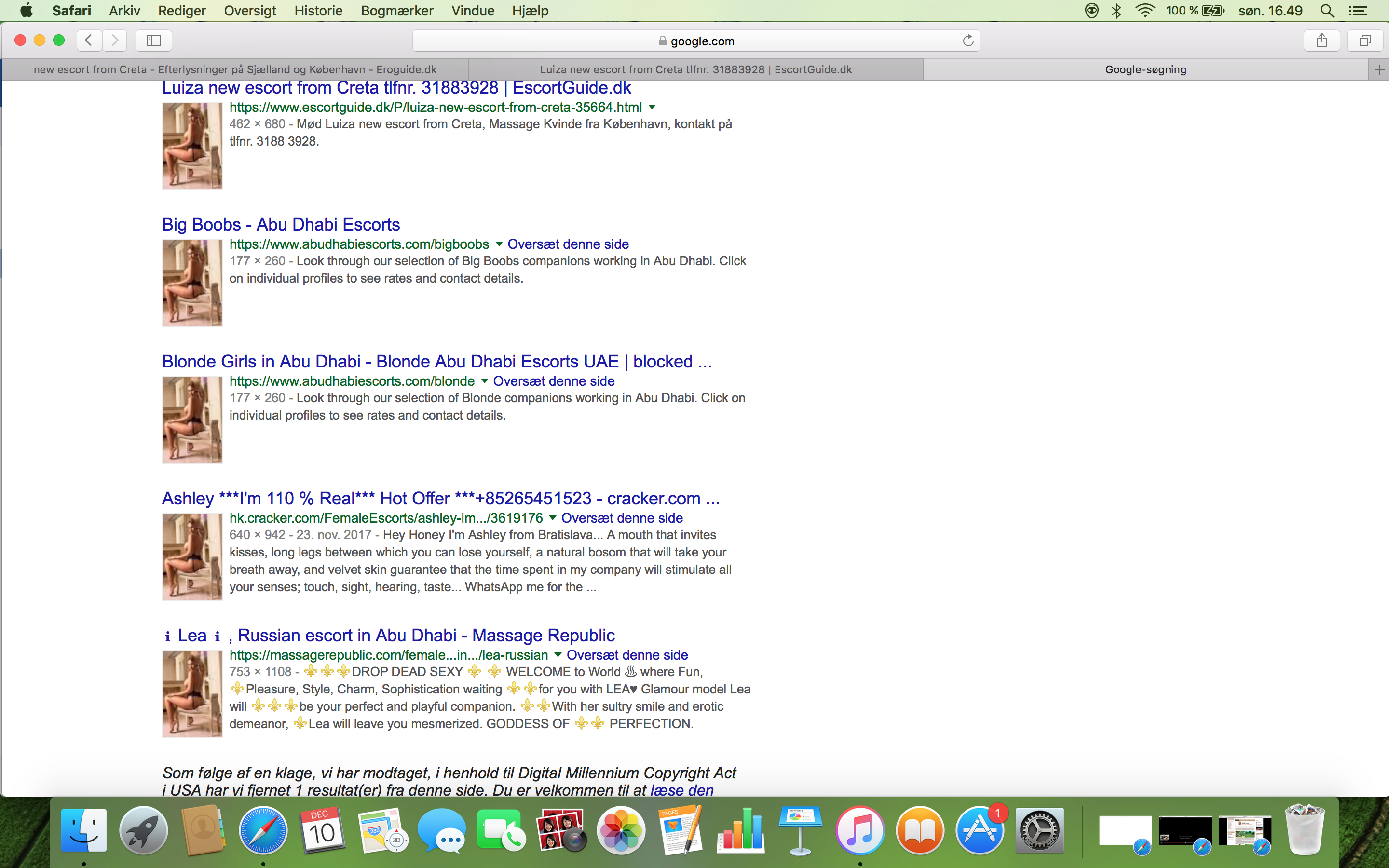
Task: Open the Arkiv menu
Action: (x=124, y=10)
